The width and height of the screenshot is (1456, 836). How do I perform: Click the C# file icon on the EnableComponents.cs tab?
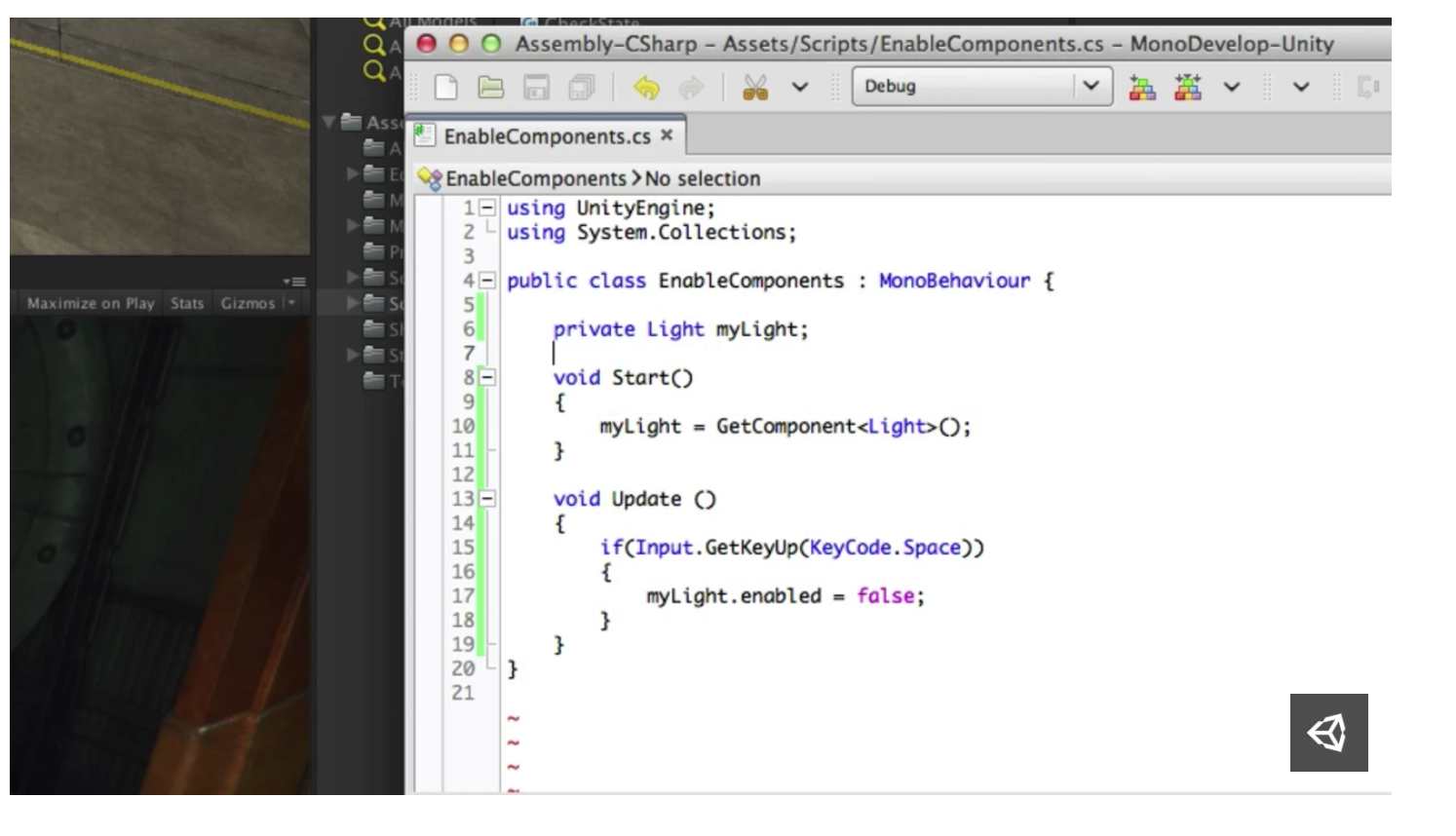coord(425,135)
